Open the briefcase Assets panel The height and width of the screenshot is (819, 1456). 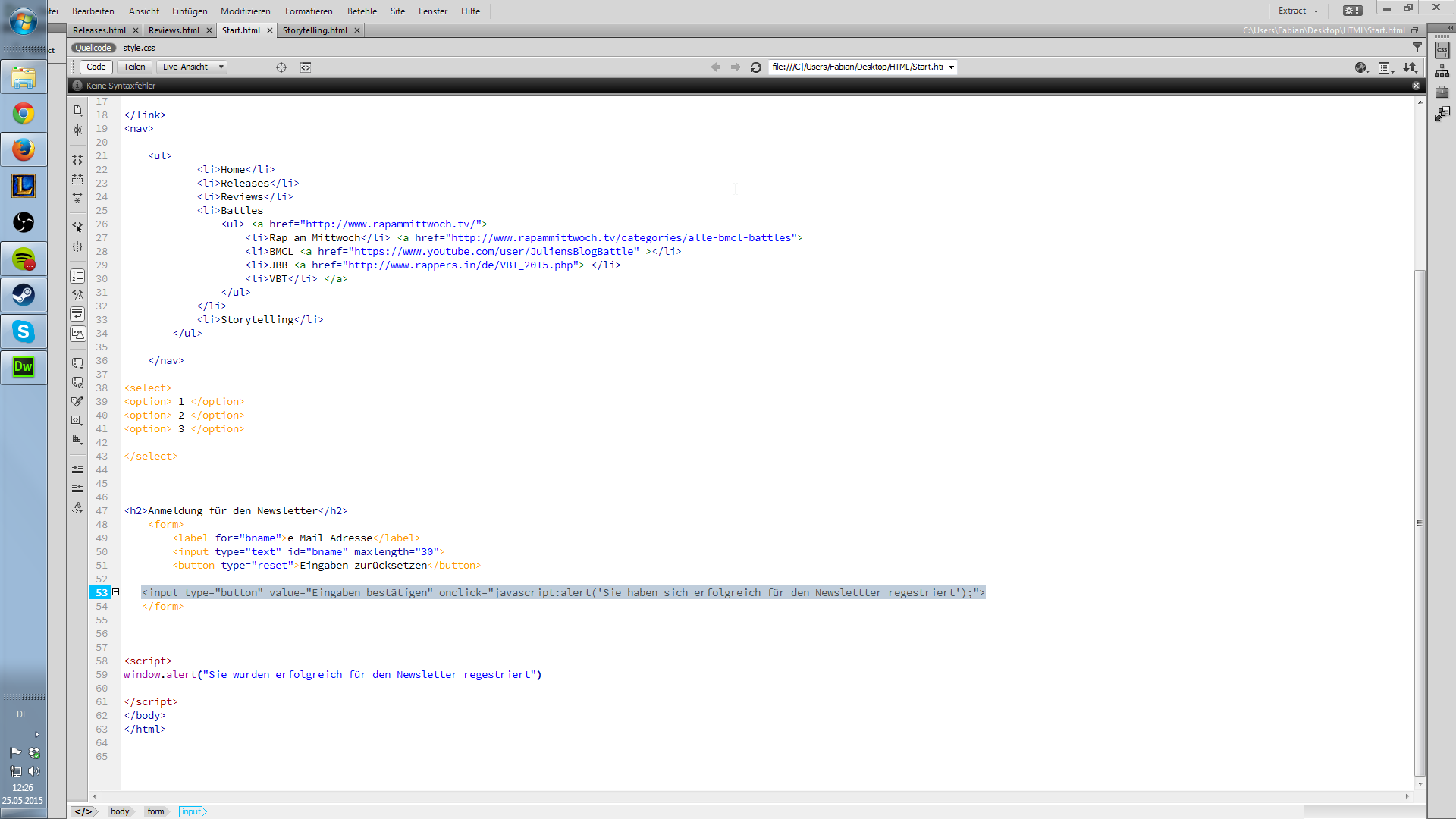(1442, 93)
